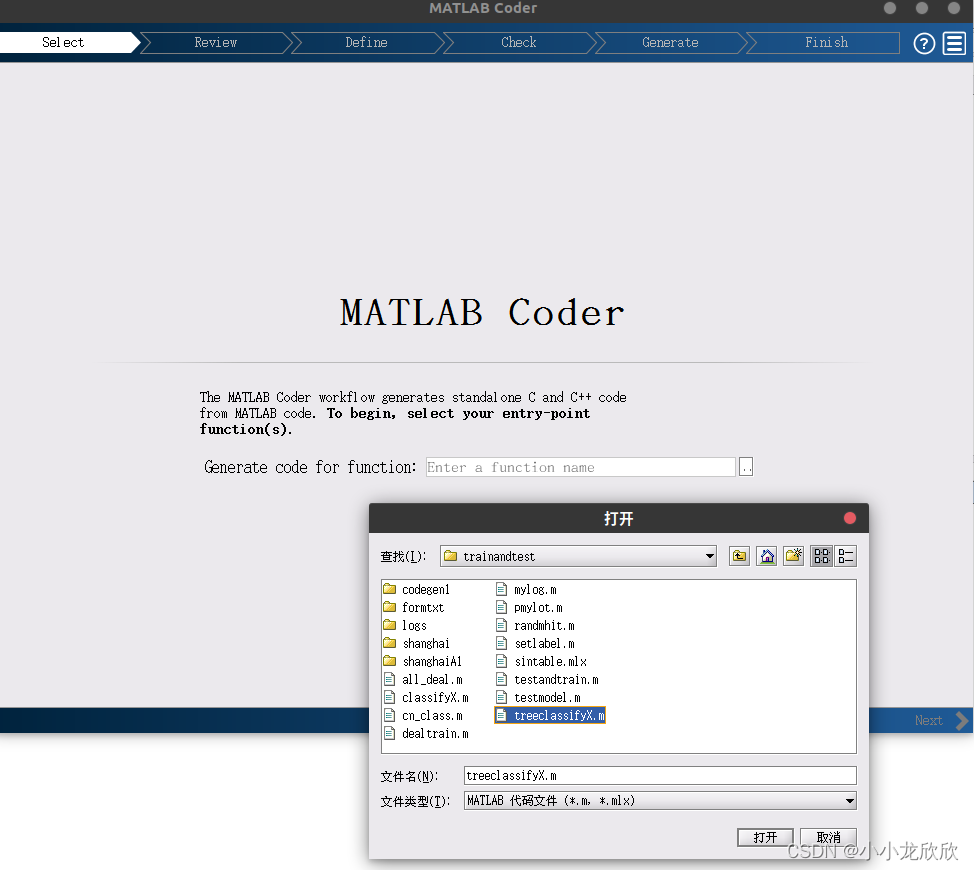Select file setlabel.m
Image resolution: width=974 pixels, height=870 pixels.
click(535, 643)
